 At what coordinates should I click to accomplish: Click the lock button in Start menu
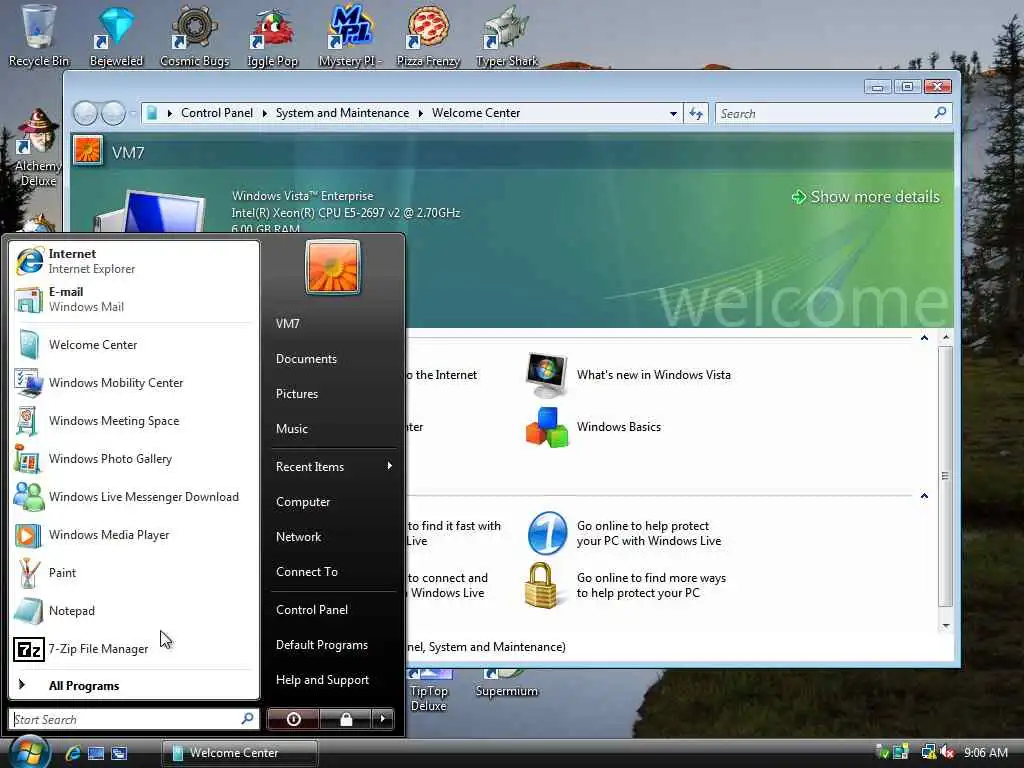[x=346, y=719]
